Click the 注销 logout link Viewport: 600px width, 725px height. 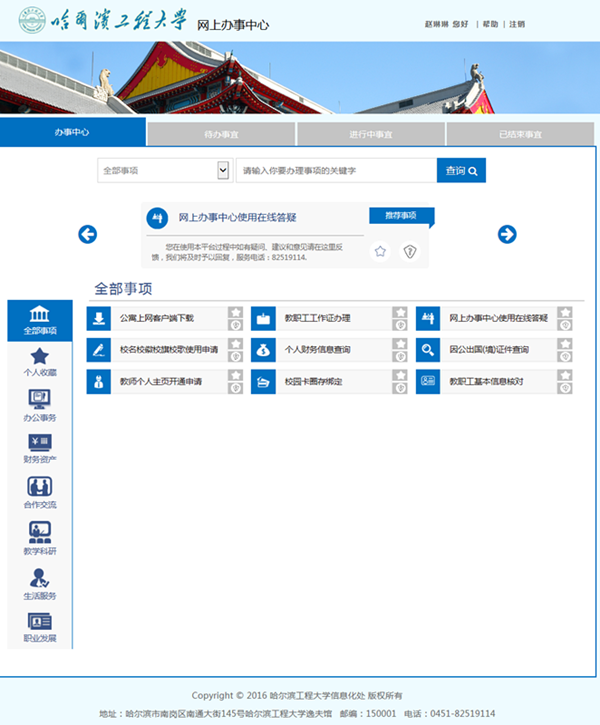pyautogui.click(x=517, y=24)
